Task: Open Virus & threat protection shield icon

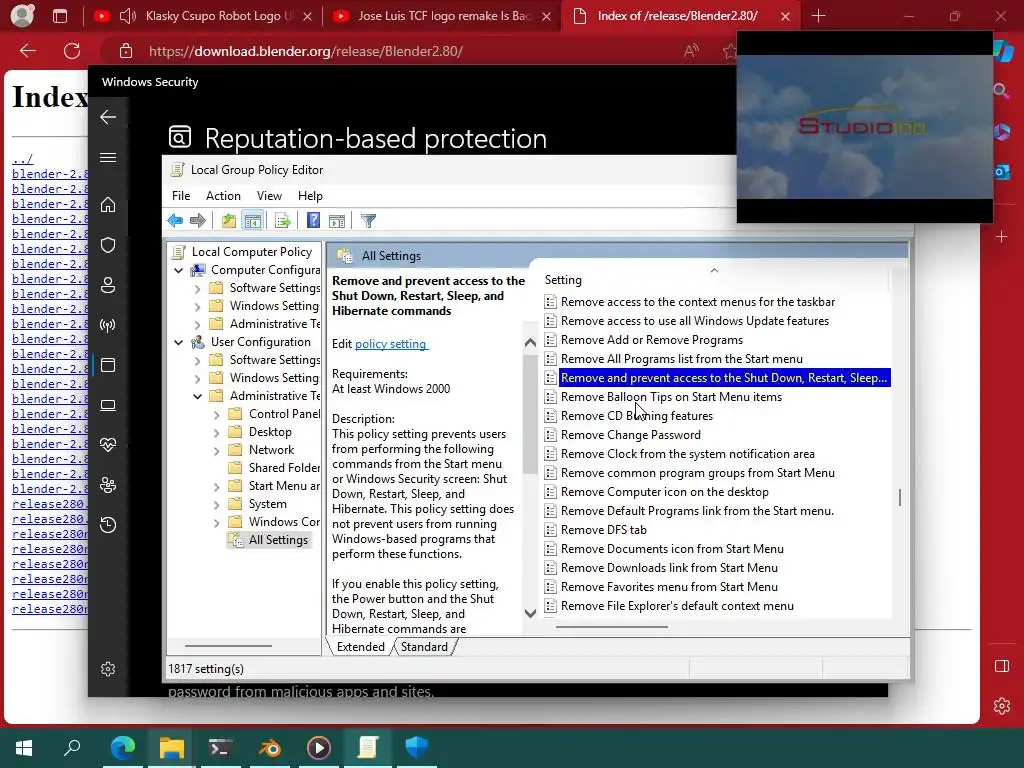Action: [x=108, y=245]
